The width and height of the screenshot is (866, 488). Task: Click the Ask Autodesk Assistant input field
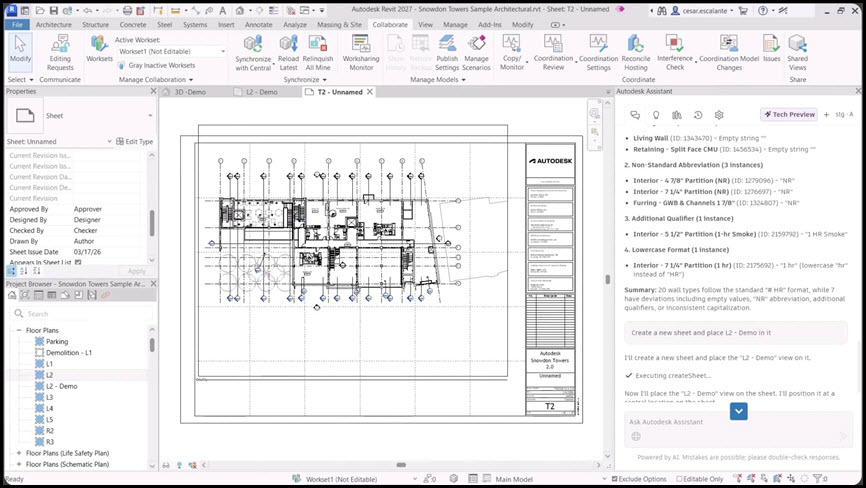(x=738, y=429)
